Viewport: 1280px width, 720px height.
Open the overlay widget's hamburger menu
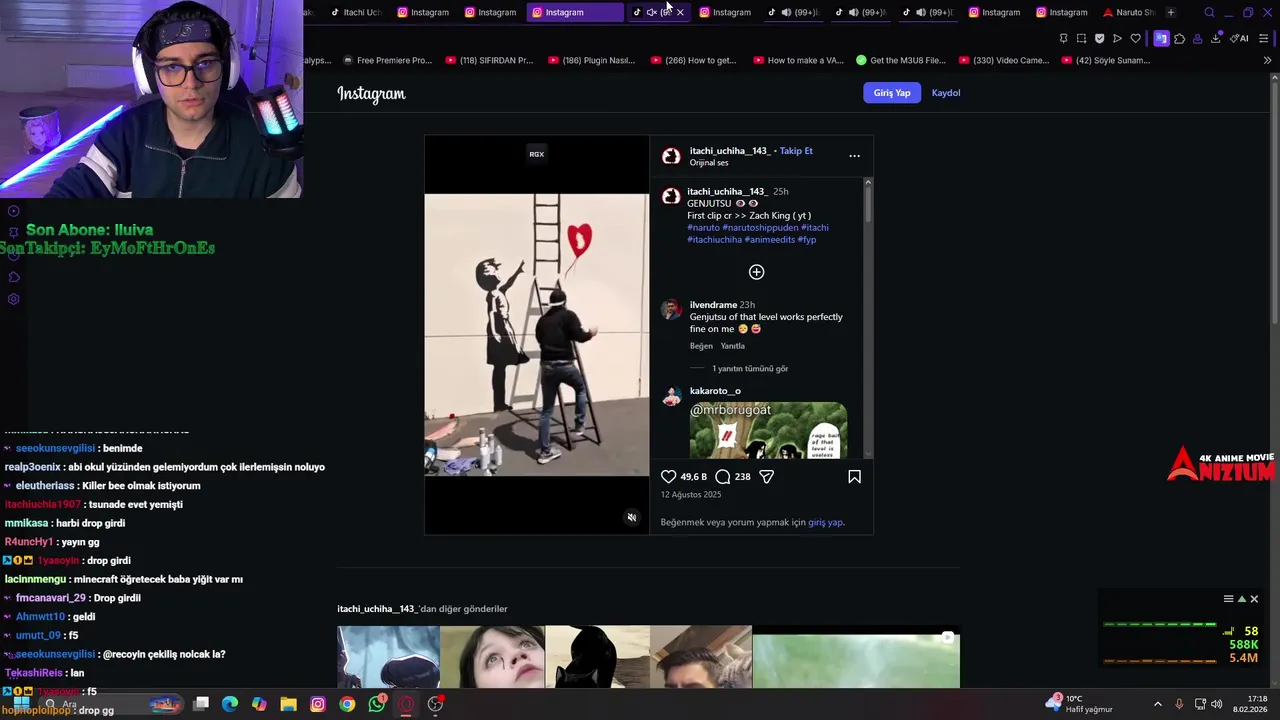point(1228,599)
